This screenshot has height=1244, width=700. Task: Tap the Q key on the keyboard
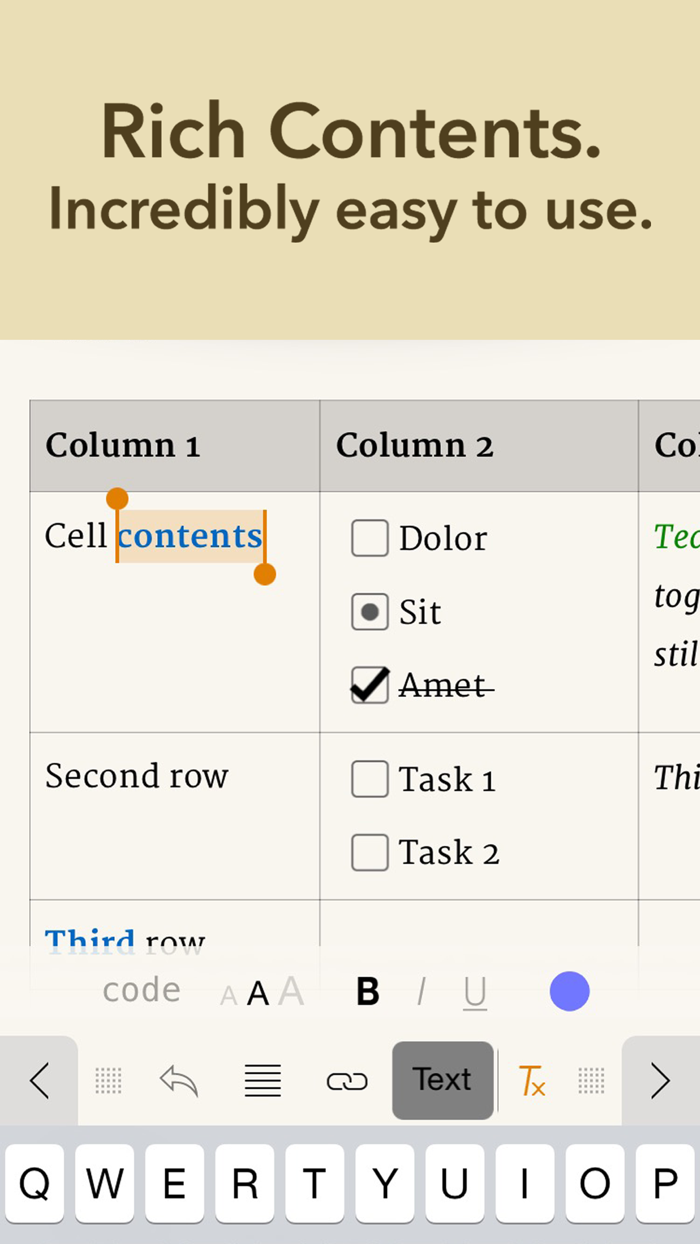(35, 1183)
